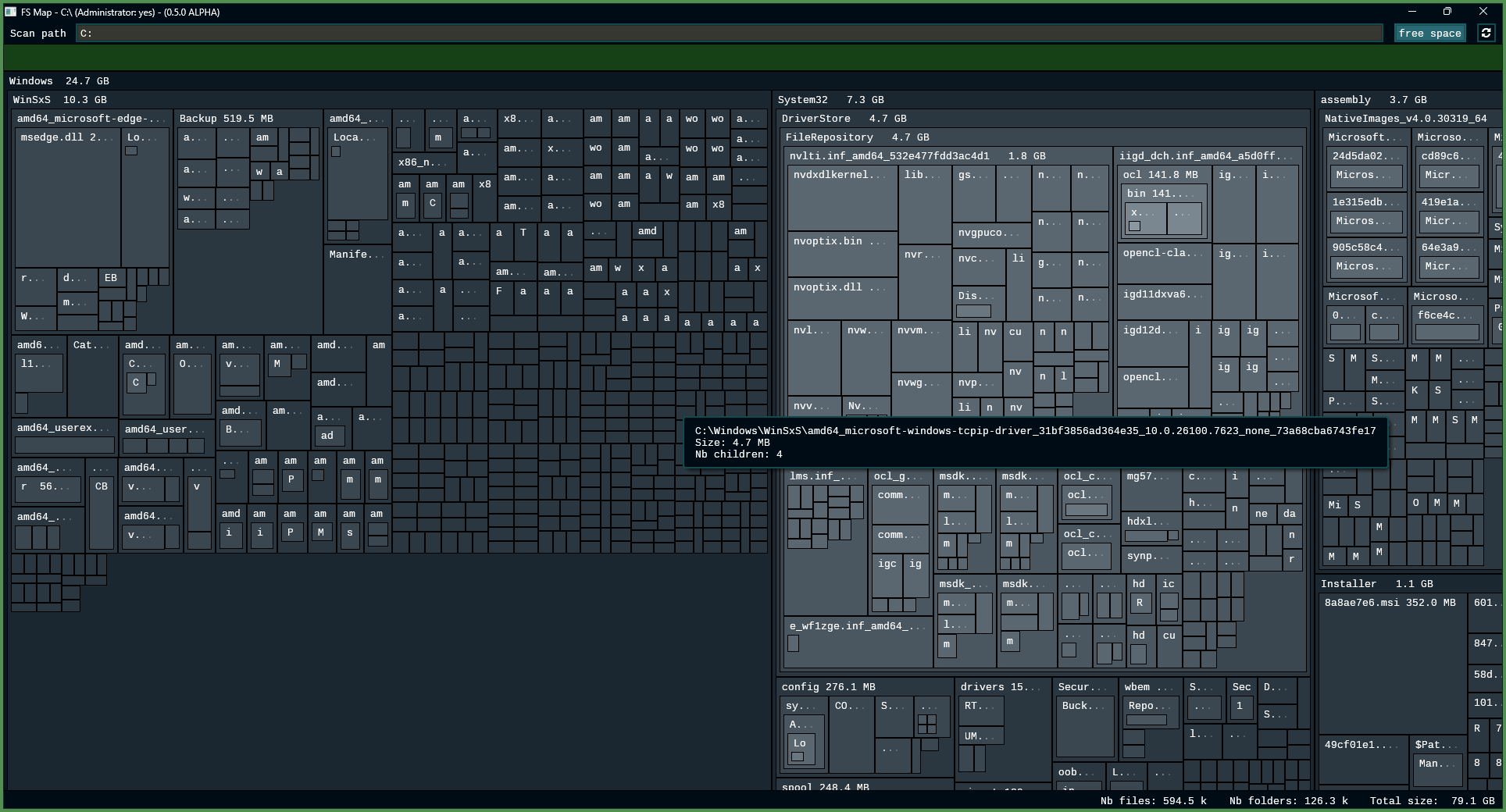Select the System32 7.3 GB folder header
Viewport: 1506px width, 812px height.
(x=831, y=100)
